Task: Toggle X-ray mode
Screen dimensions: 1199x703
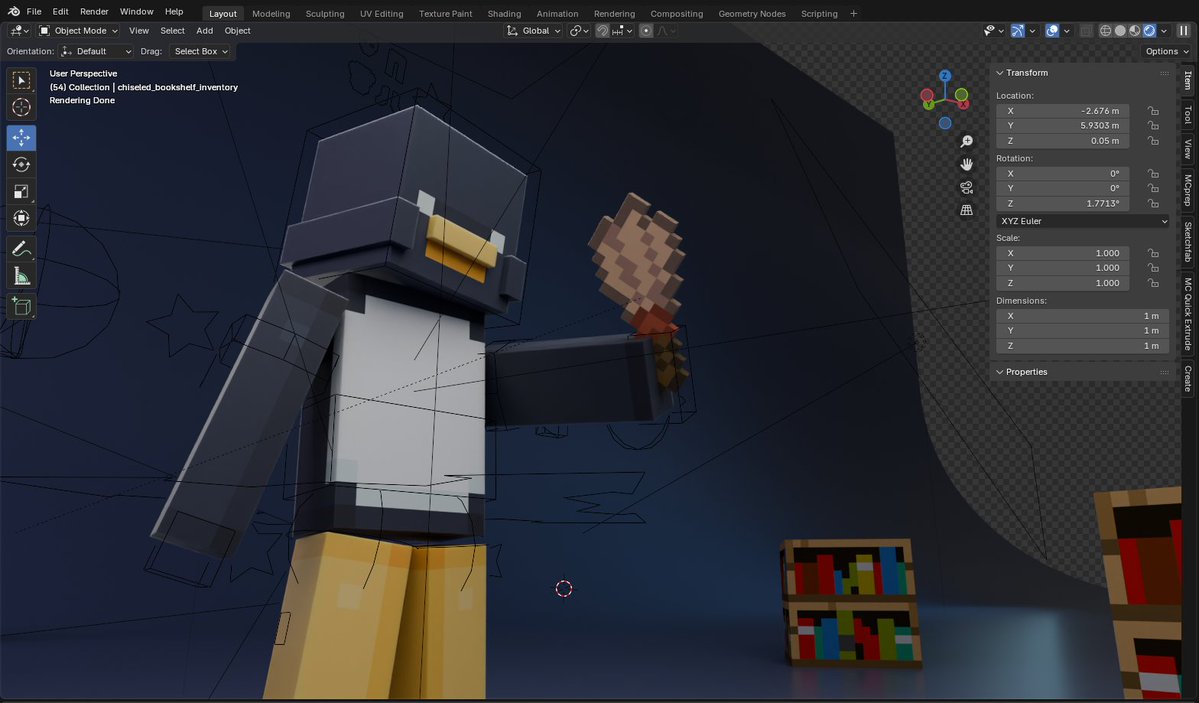Action: 1086,31
